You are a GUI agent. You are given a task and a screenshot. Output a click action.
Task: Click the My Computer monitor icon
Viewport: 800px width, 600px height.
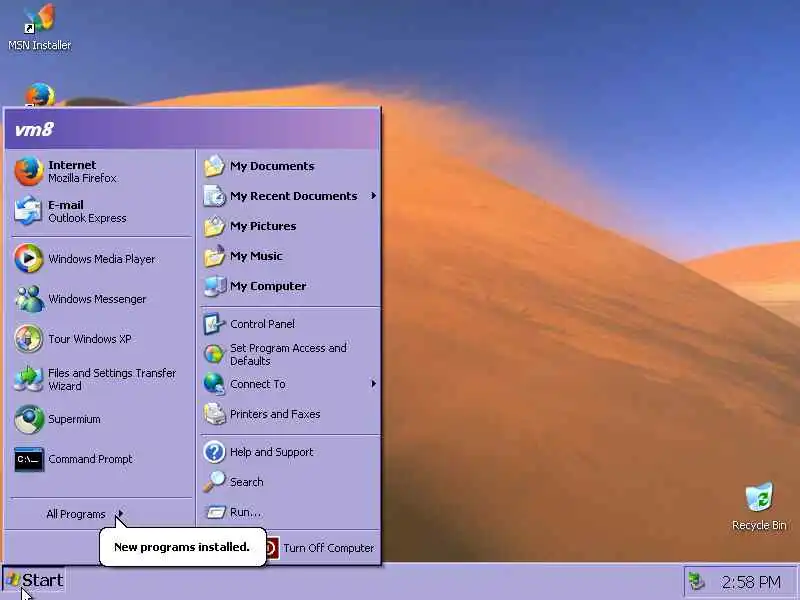click(x=214, y=286)
